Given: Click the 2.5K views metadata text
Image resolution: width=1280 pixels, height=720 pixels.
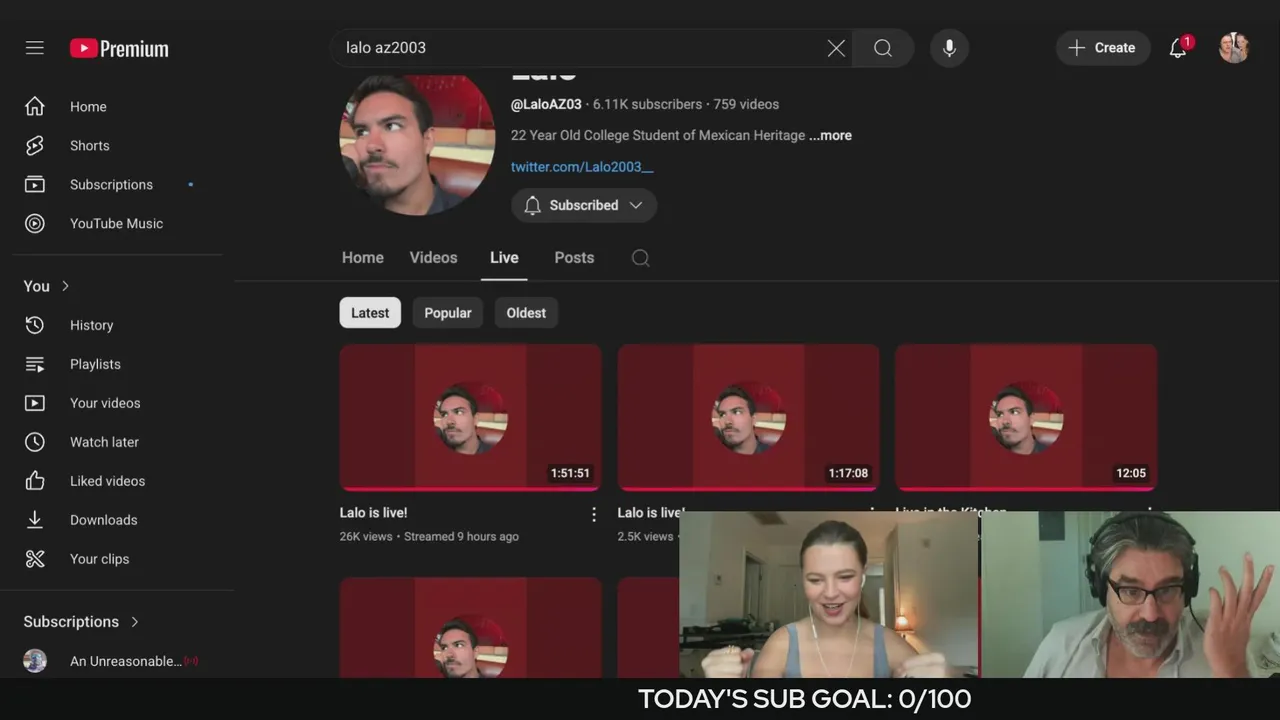Looking at the screenshot, I should pos(645,537).
